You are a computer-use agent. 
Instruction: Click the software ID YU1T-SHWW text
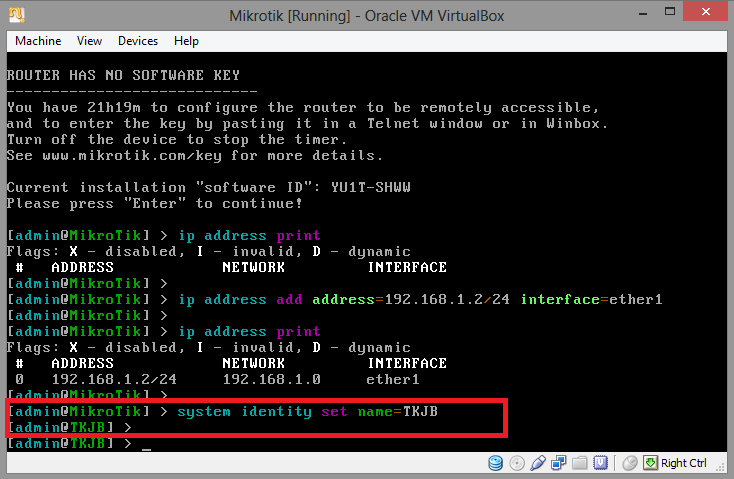click(371, 187)
